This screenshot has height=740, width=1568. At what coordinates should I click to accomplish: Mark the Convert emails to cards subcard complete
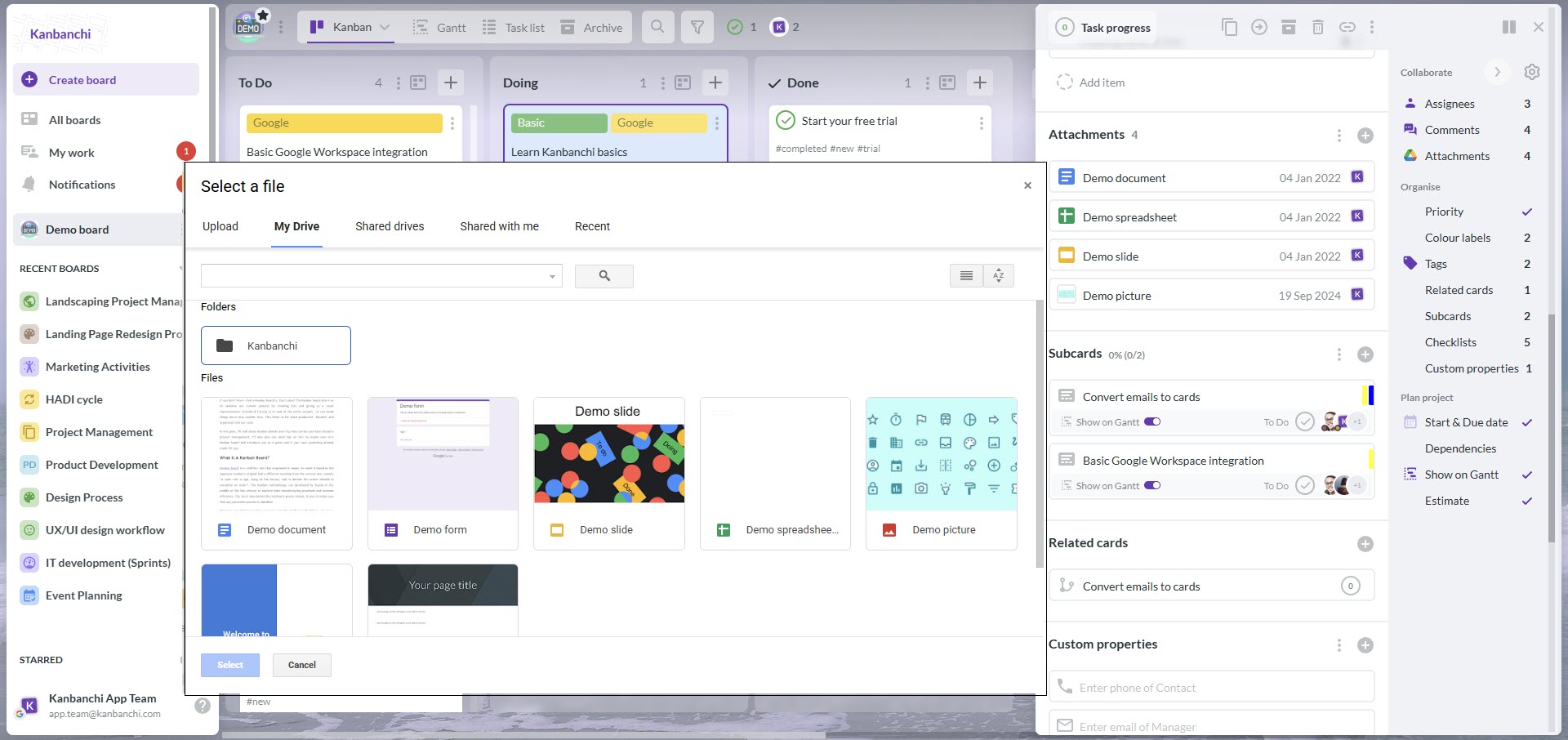pyautogui.click(x=1304, y=421)
